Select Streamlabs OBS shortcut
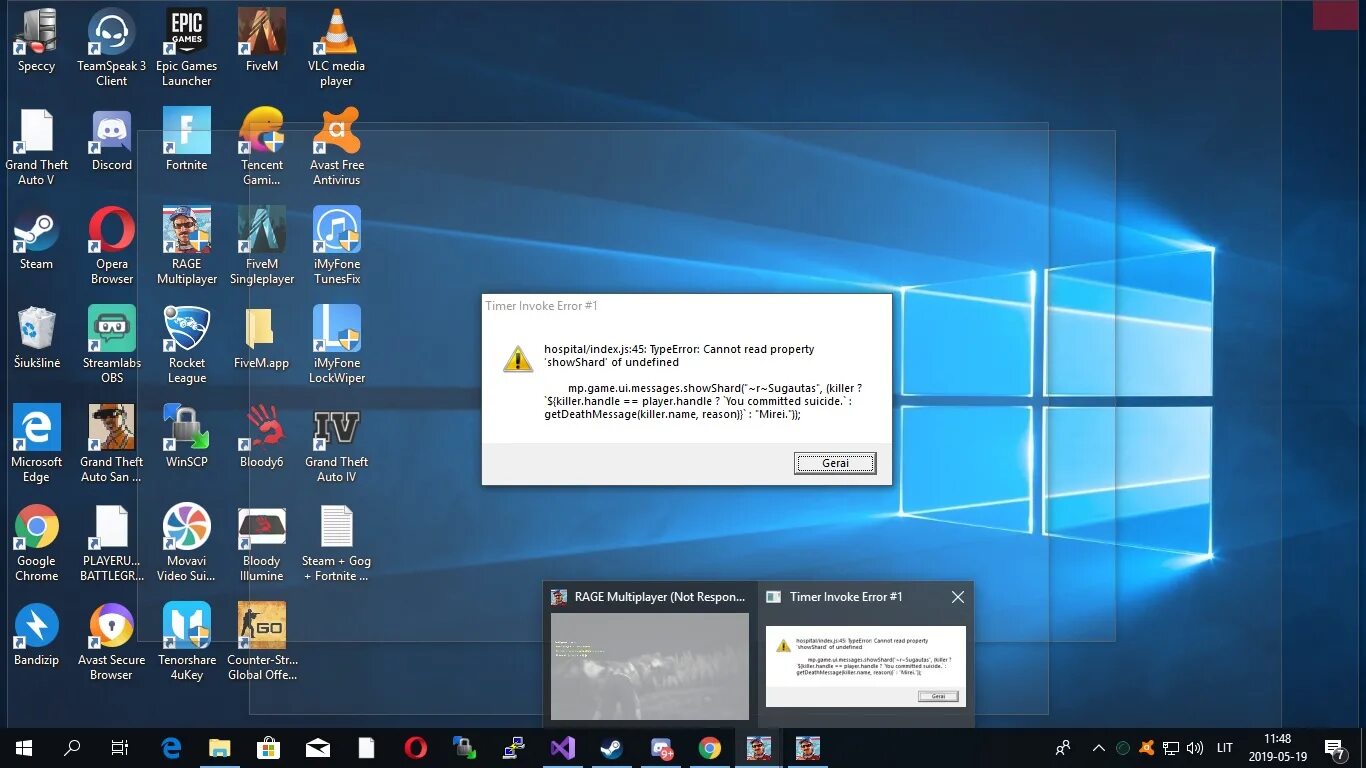The image size is (1366, 768). 112,344
